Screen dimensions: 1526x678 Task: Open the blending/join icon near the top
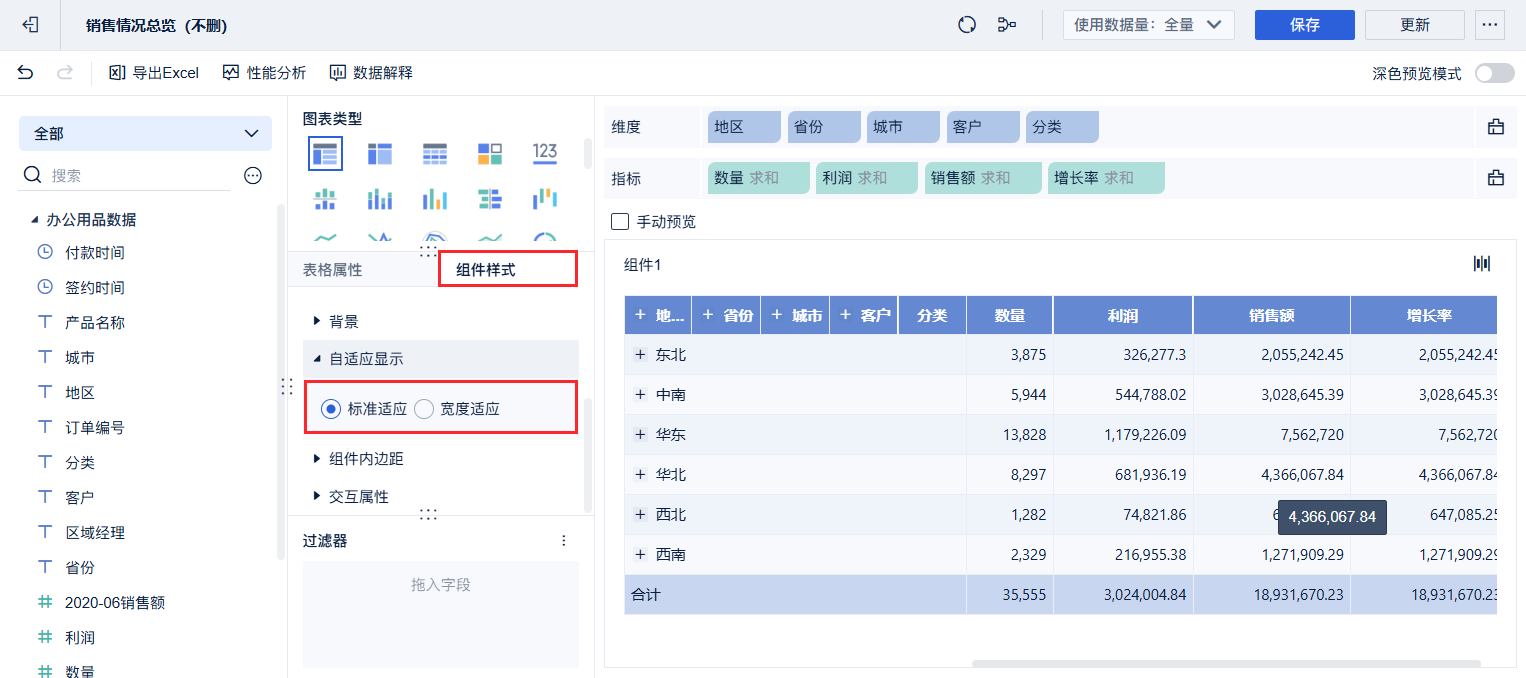click(x=1007, y=24)
